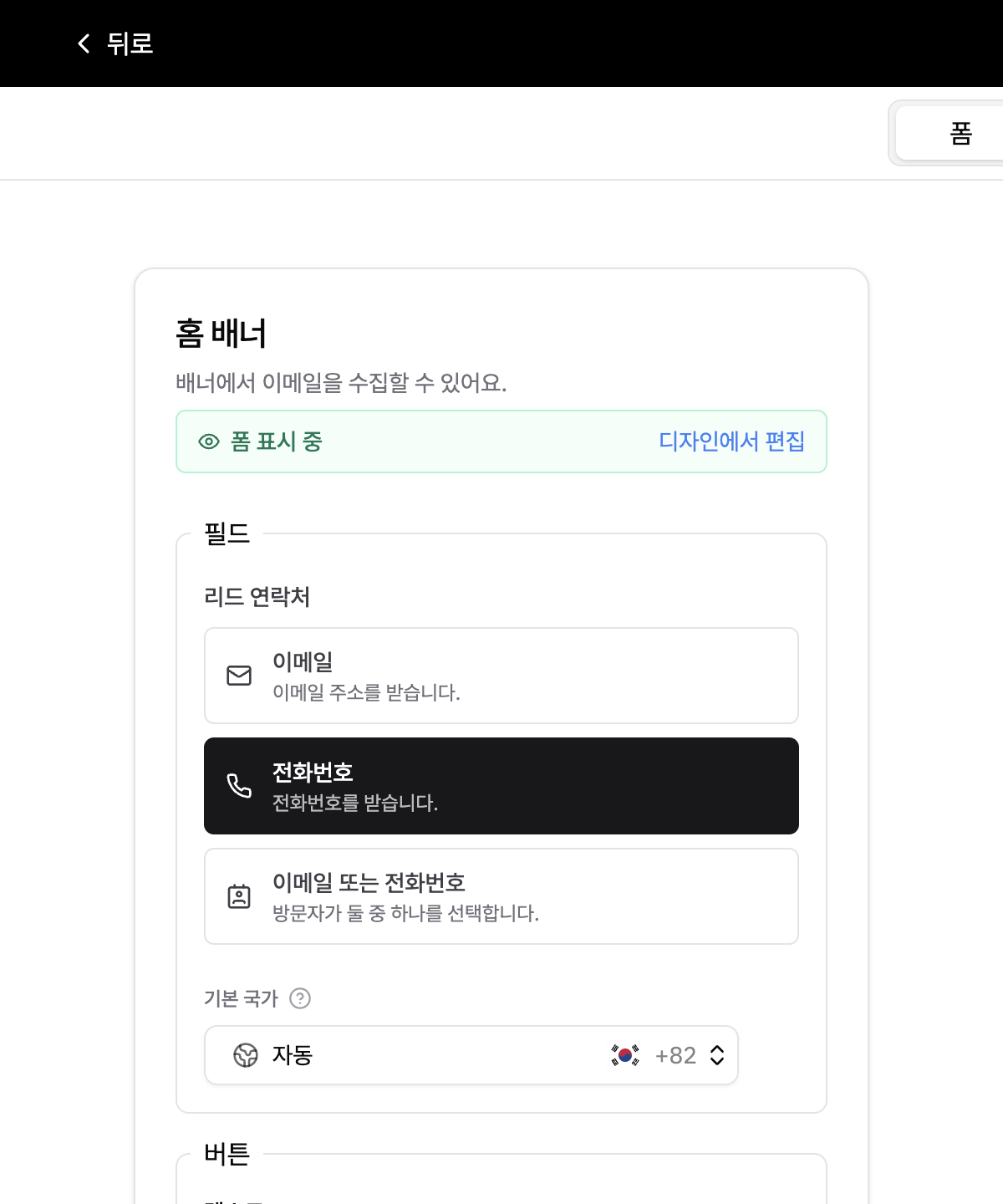This screenshot has height=1204, width=1003.
Task: Click the globe icon next to 자동
Action: point(246,1055)
